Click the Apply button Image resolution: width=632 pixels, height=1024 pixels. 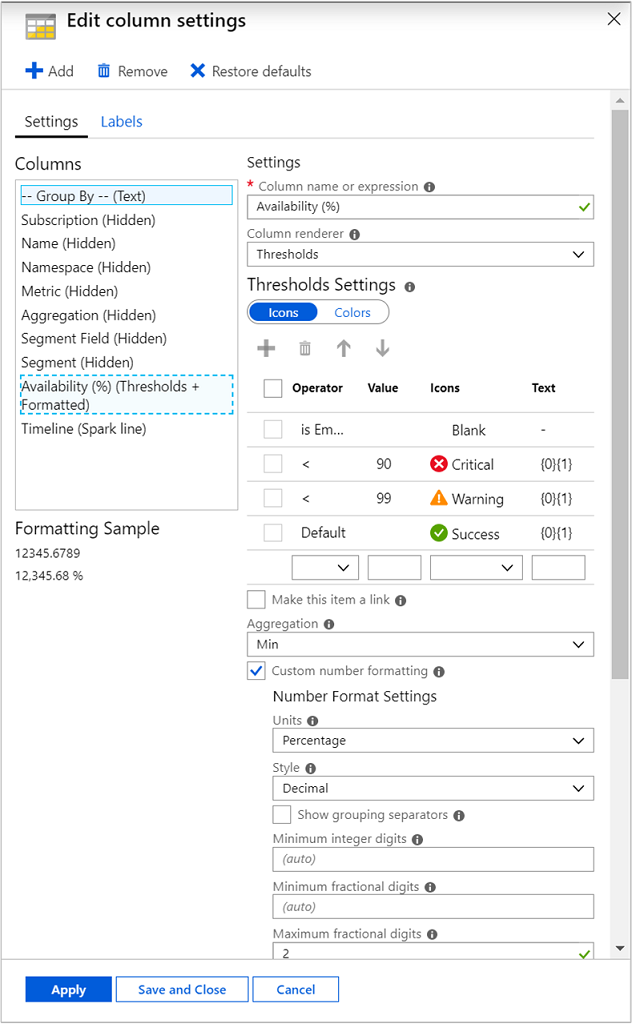(68, 989)
